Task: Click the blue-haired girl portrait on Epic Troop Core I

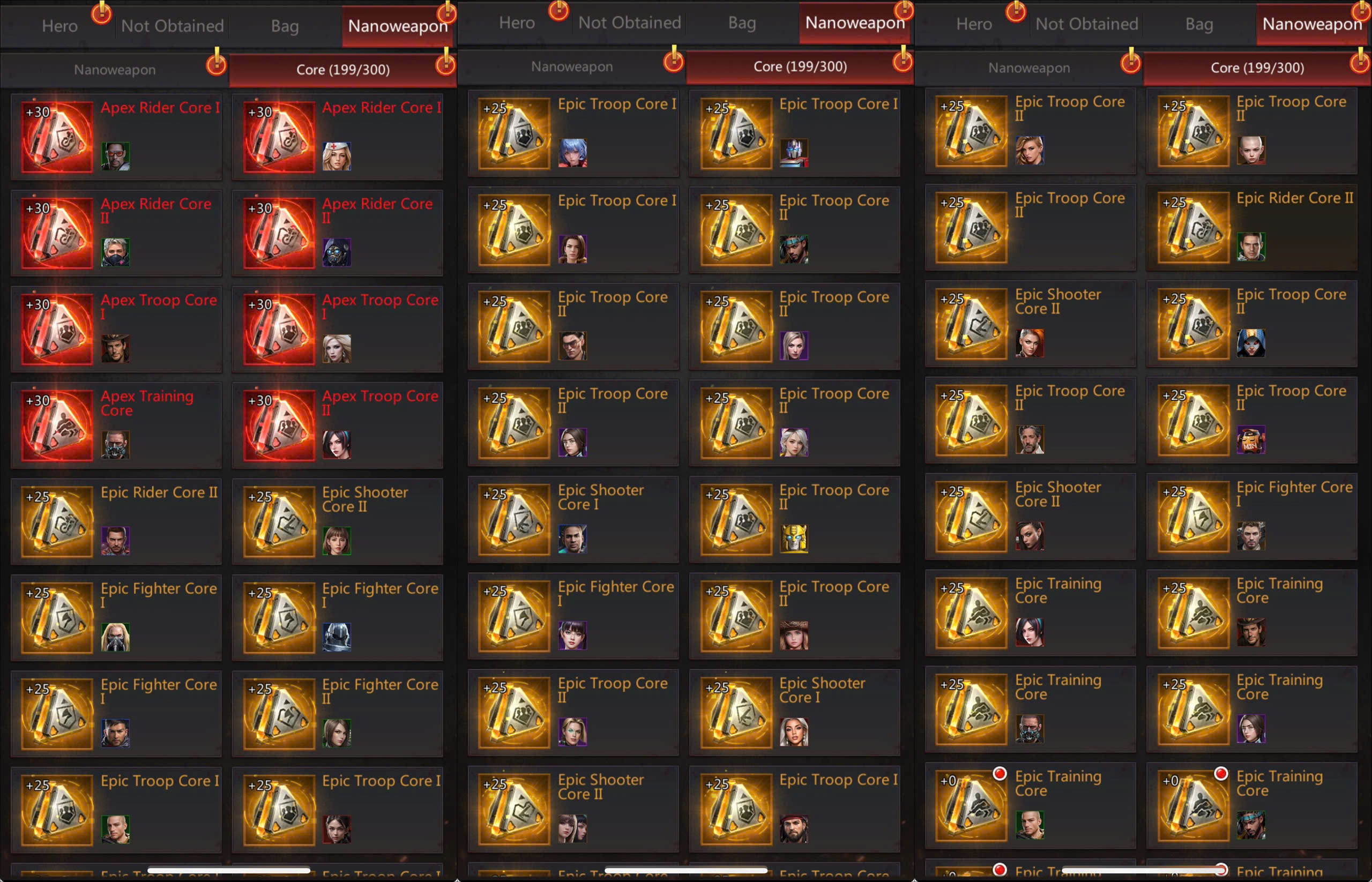Action: tap(572, 153)
